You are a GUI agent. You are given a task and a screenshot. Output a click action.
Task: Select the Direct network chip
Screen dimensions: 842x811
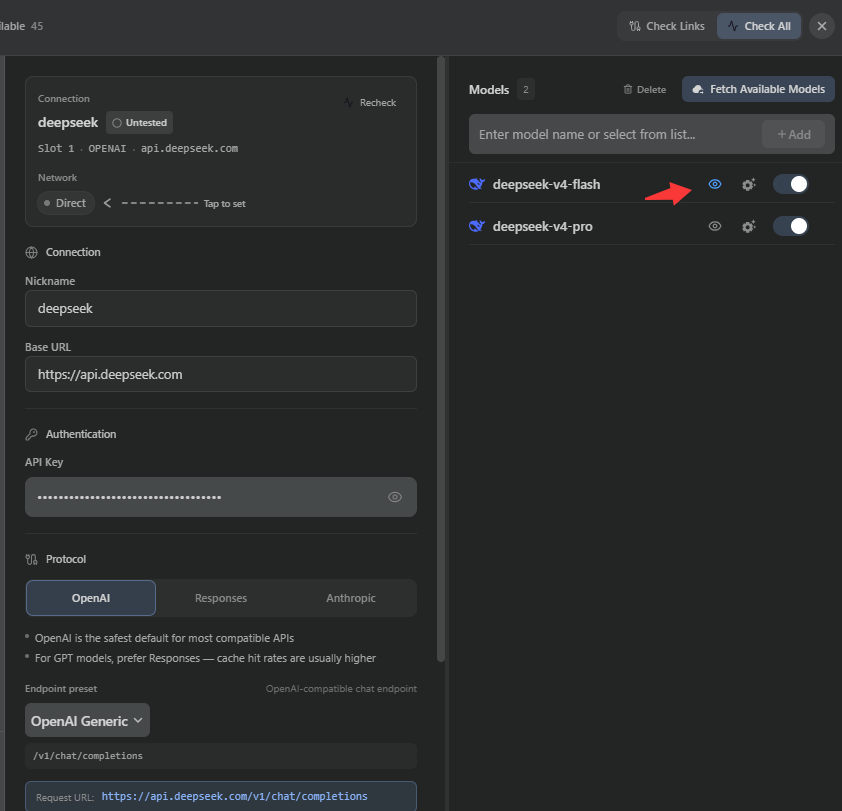click(x=66, y=203)
